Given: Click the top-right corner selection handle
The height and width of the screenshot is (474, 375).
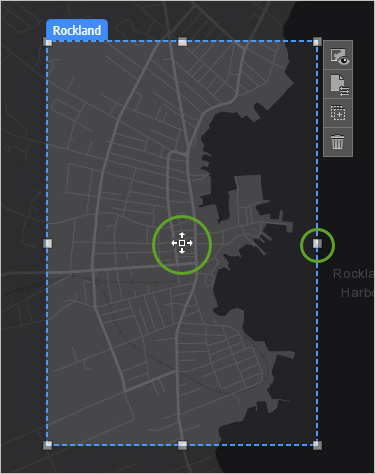Looking at the screenshot, I should [317, 42].
